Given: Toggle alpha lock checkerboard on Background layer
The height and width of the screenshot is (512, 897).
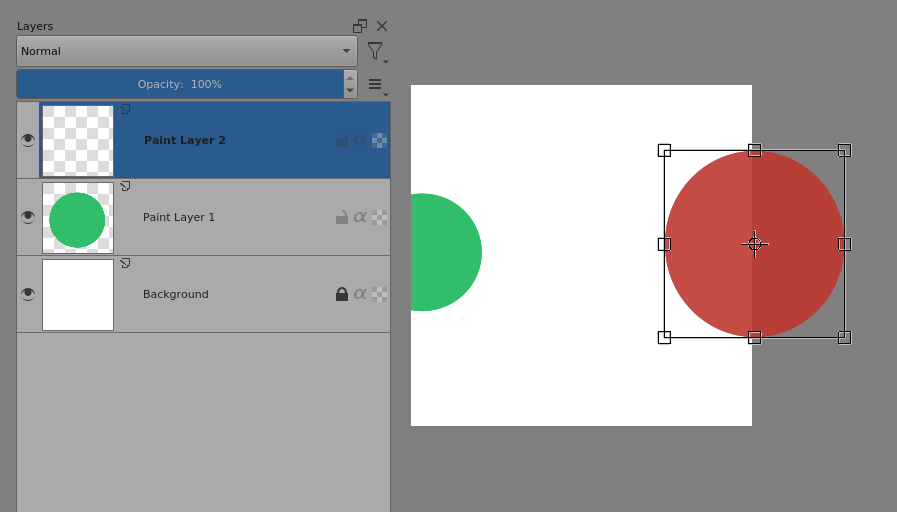Looking at the screenshot, I should coord(379,294).
